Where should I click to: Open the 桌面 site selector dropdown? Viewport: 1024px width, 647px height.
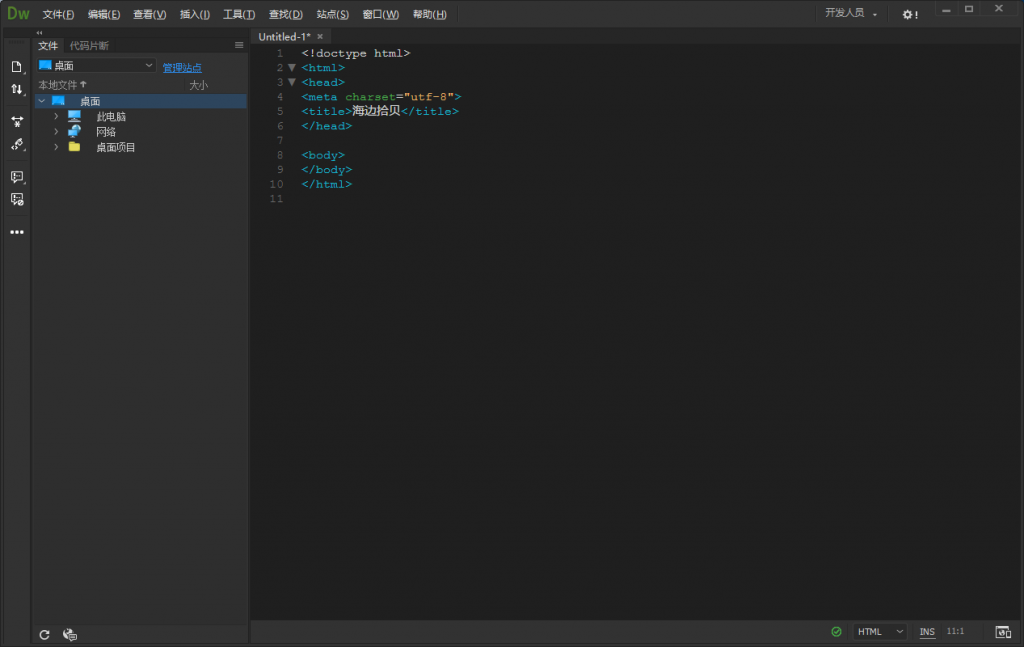tap(96, 65)
